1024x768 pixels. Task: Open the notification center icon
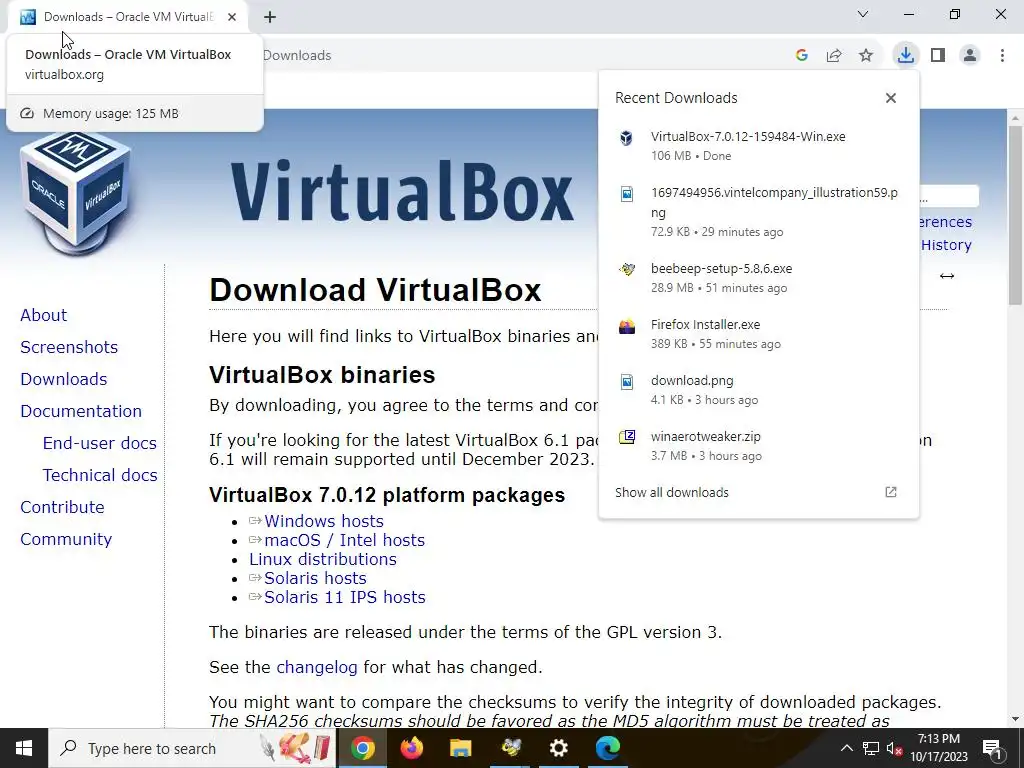click(992, 748)
